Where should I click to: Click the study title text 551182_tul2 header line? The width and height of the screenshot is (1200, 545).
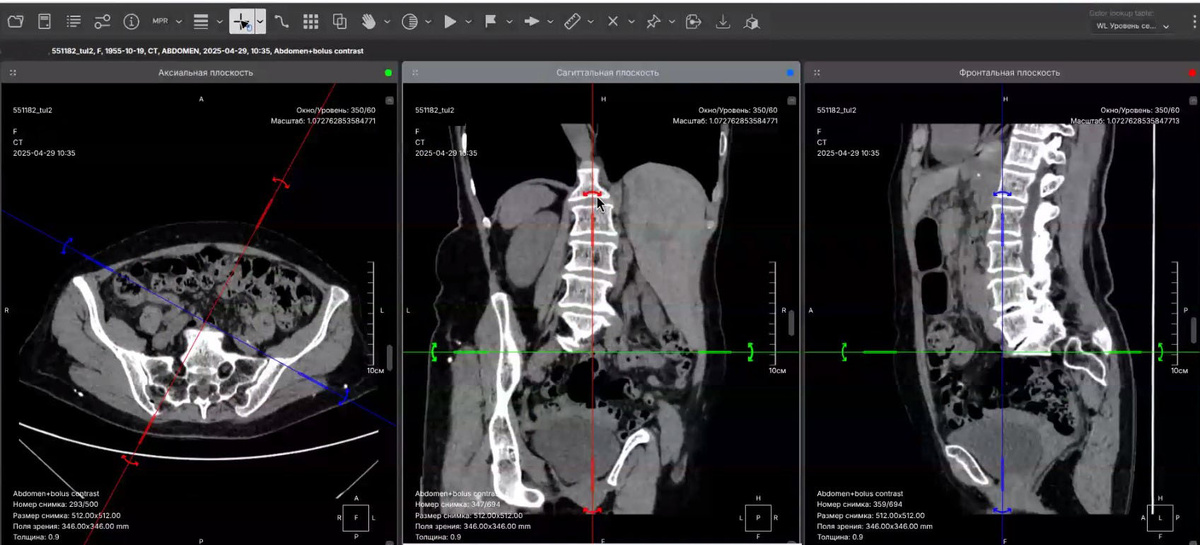point(206,50)
